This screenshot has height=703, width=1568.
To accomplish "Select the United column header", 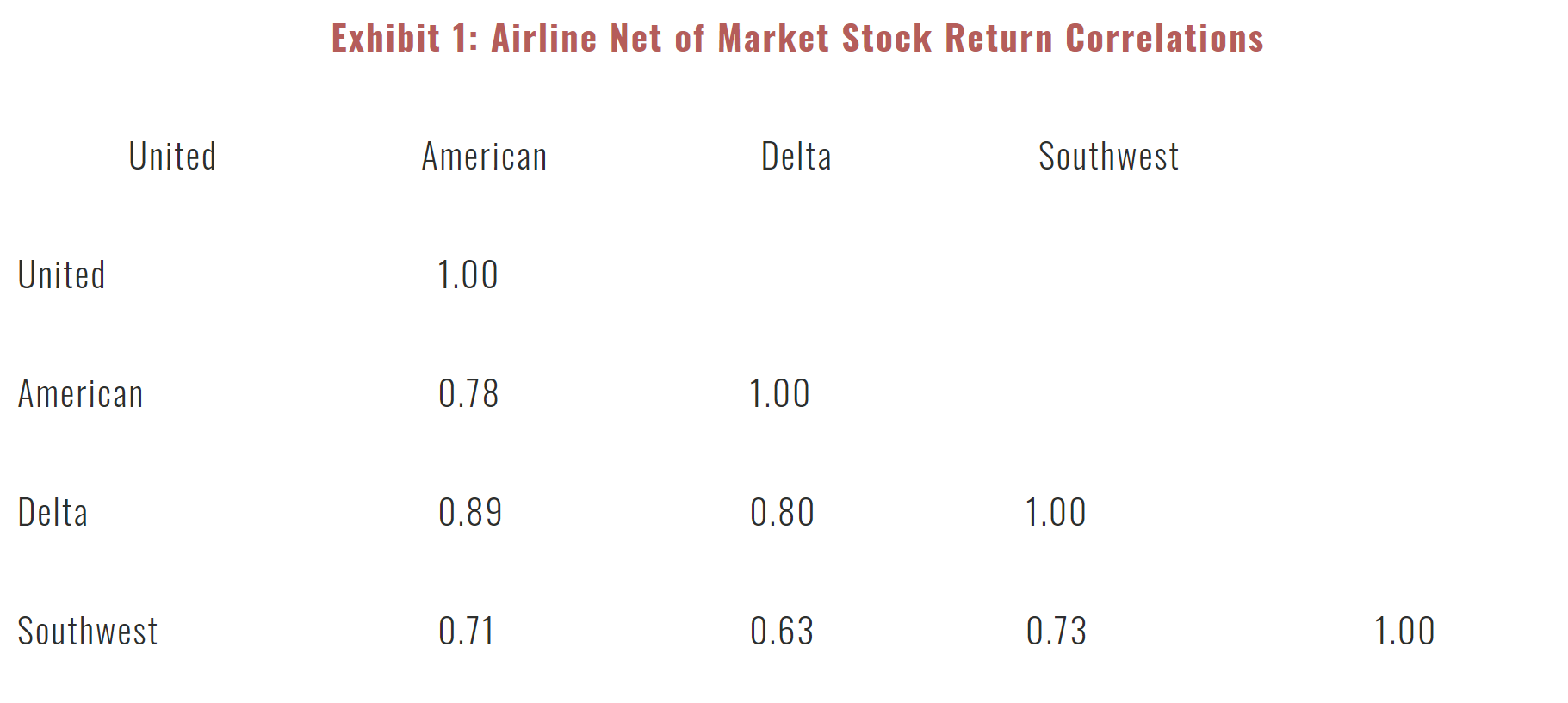I will pos(172,157).
